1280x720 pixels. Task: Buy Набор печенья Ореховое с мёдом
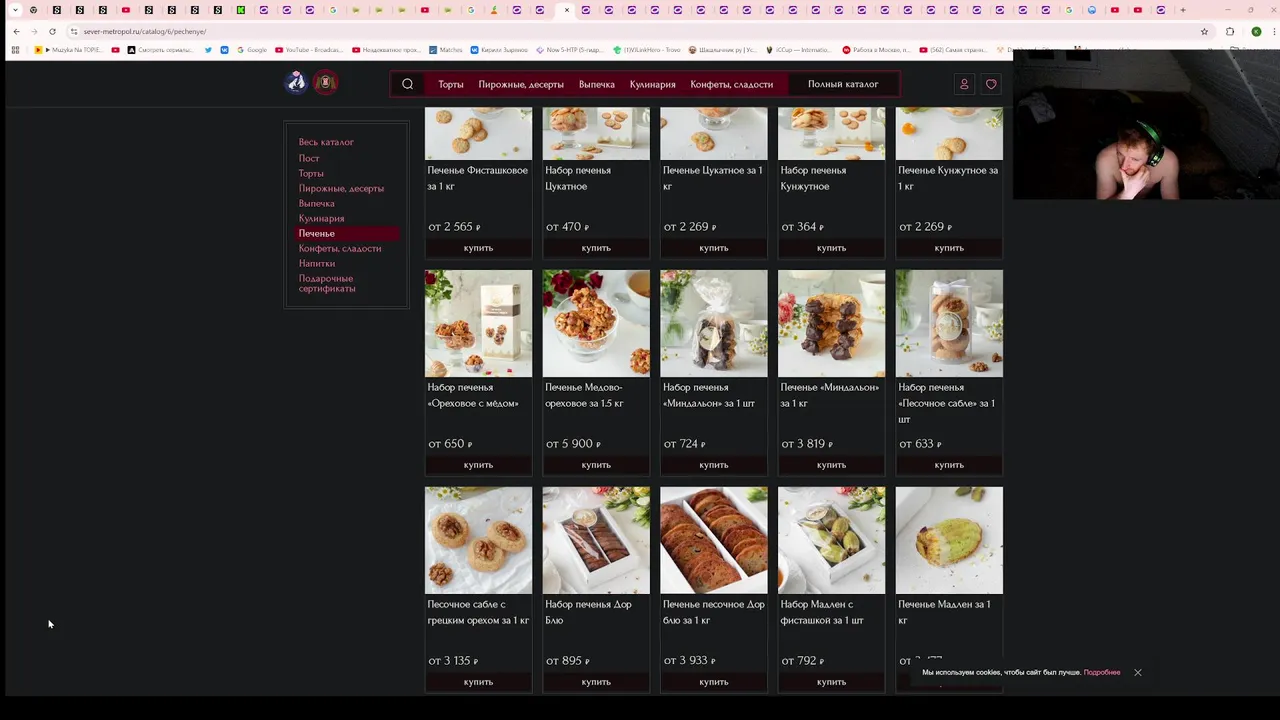tap(478, 465)
